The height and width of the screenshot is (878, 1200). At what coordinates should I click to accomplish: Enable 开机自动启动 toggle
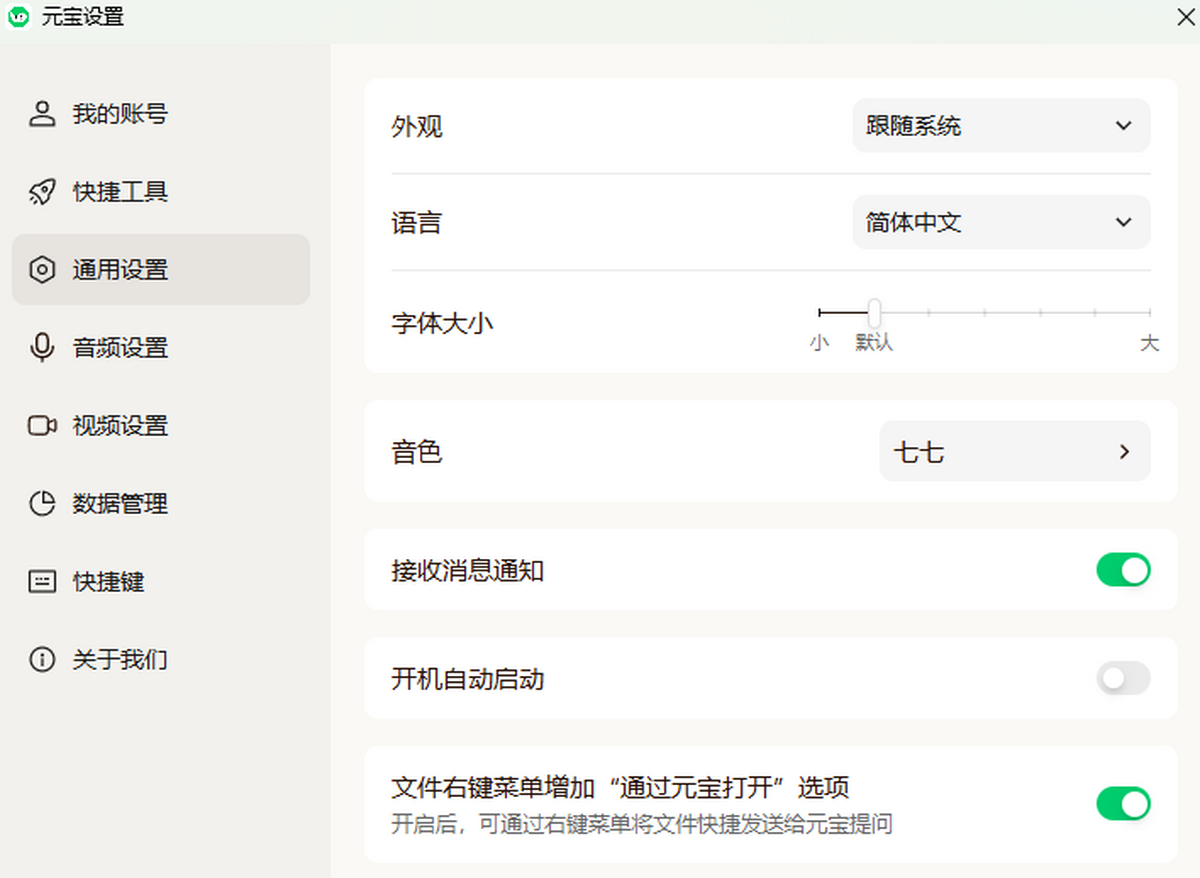[x=1123, y=679]
